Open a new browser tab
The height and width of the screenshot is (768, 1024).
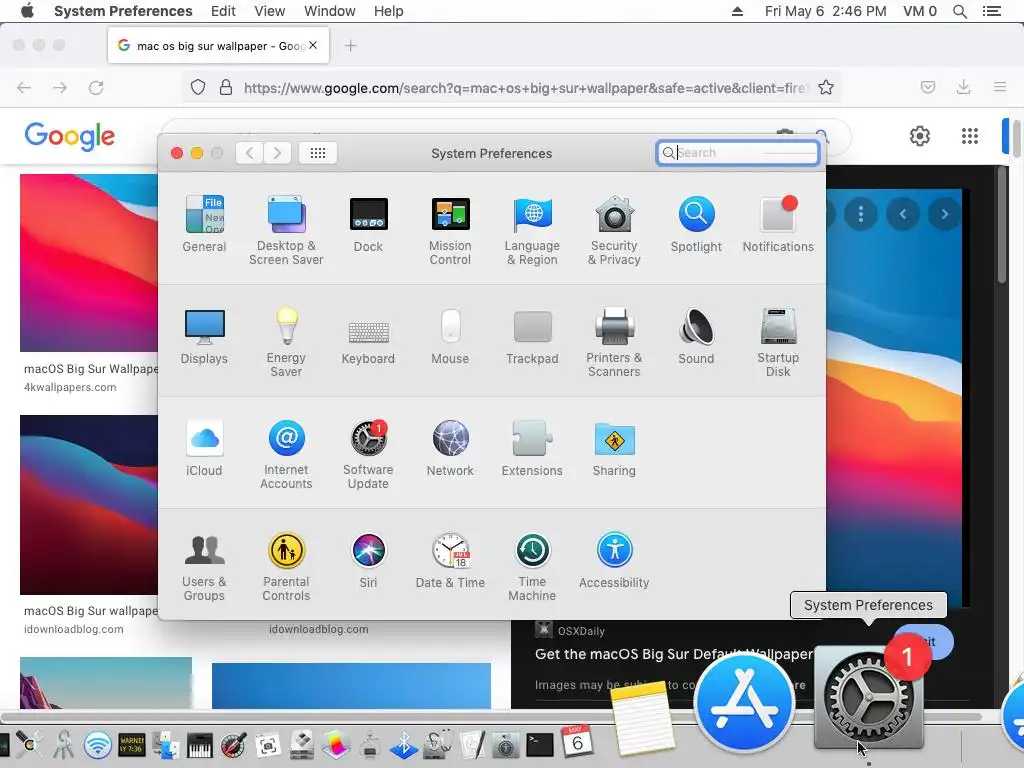coord(351,46)
